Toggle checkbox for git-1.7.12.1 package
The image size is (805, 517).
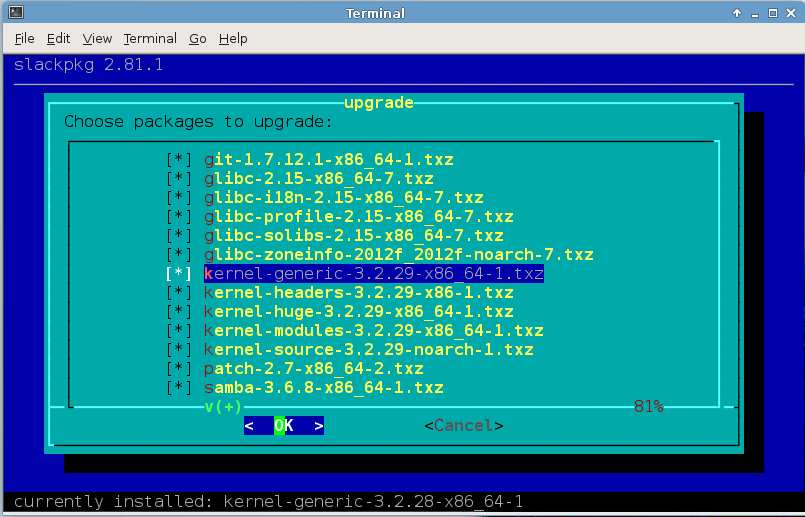[x=179, y=159]
